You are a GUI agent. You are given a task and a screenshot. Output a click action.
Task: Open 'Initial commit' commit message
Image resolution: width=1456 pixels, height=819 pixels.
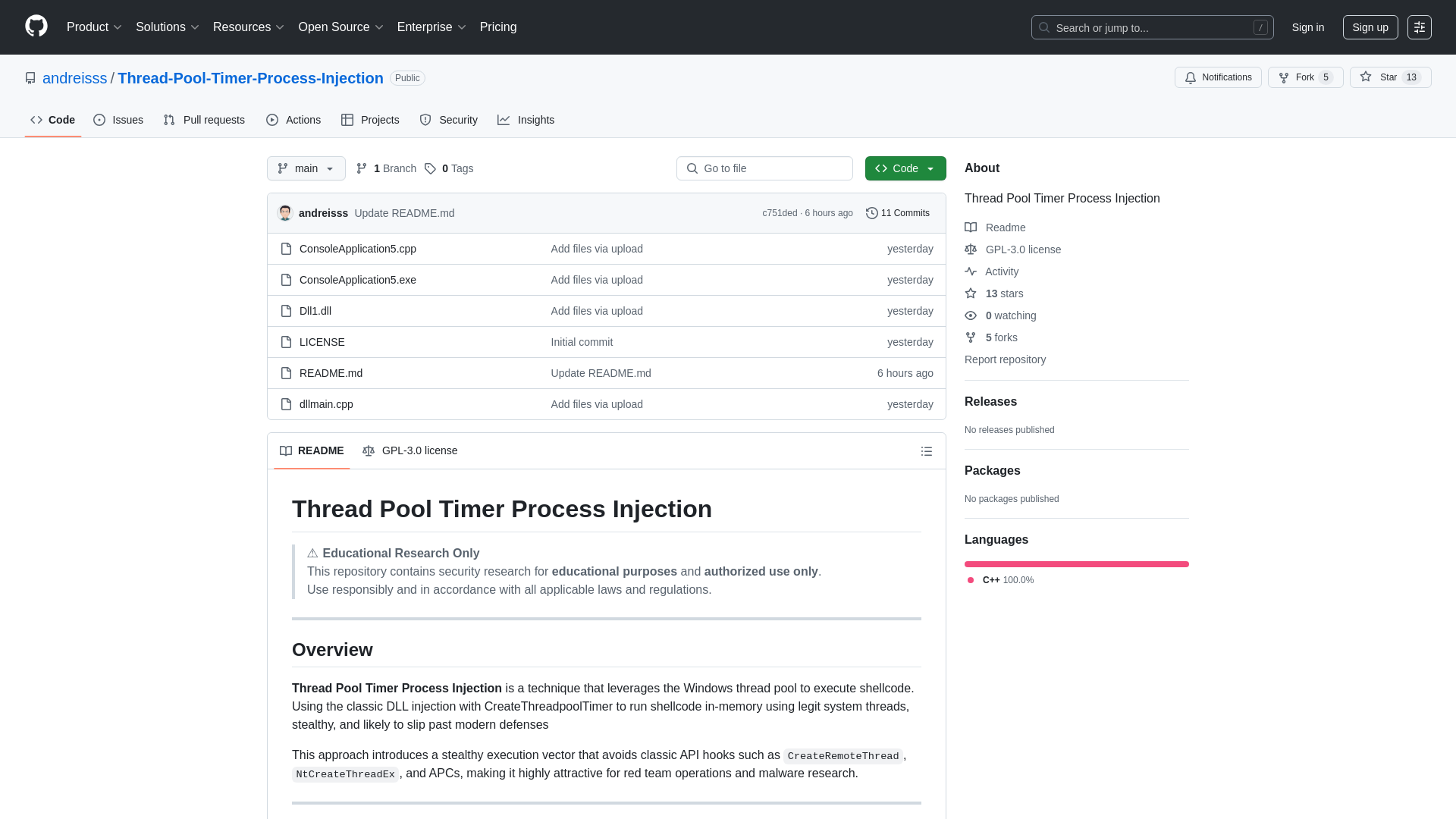[x=582, y=342]
